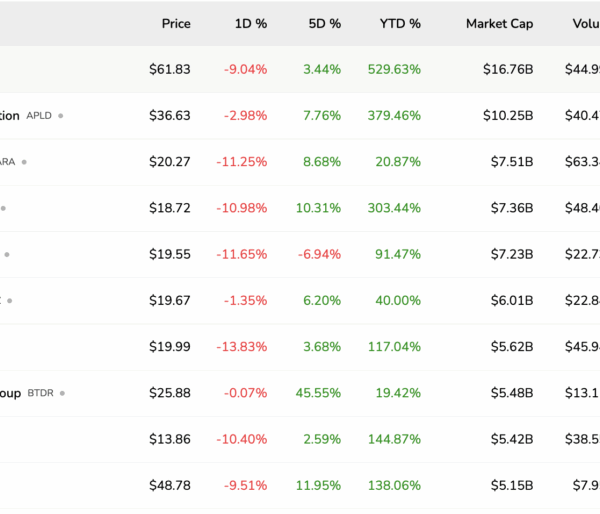Image resolution: width=600 pixels, height=514 pixels.
Task: Select the -13.83% one-day change value
Action: pos(243,346)
